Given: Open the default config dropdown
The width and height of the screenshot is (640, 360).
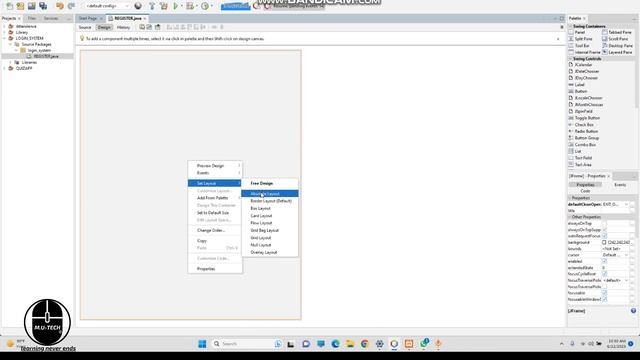Looking at the screenshot, I should 107,6.
